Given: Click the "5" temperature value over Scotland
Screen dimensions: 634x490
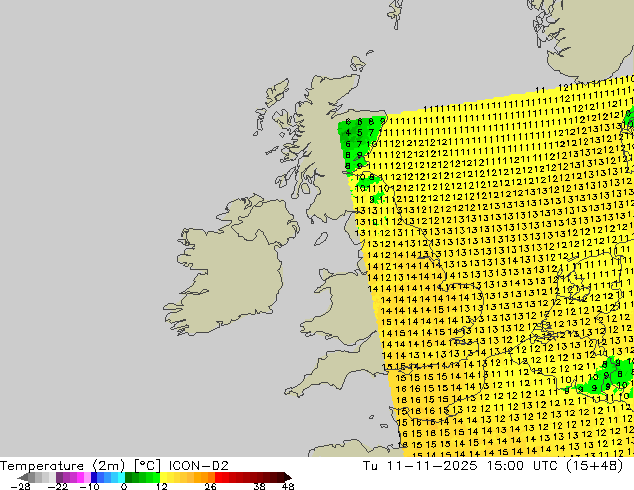Looking at the screenshot, I should click(360, 133).
